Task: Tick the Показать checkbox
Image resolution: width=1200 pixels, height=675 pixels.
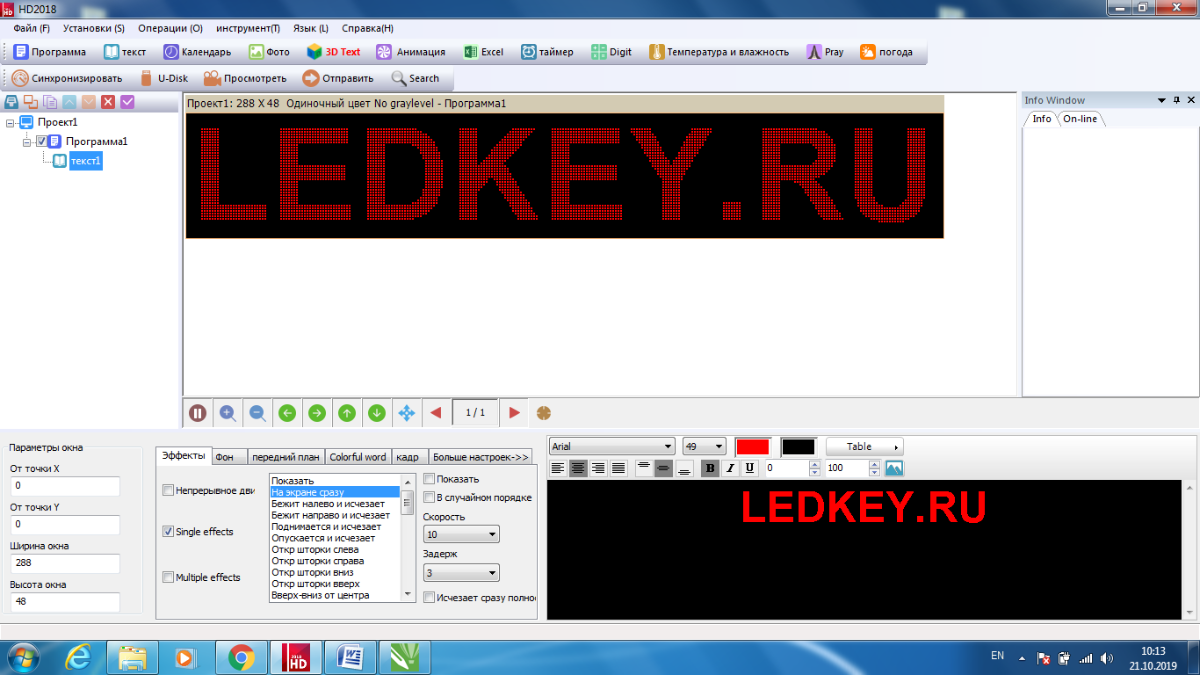Action: (x=429, y=479)
